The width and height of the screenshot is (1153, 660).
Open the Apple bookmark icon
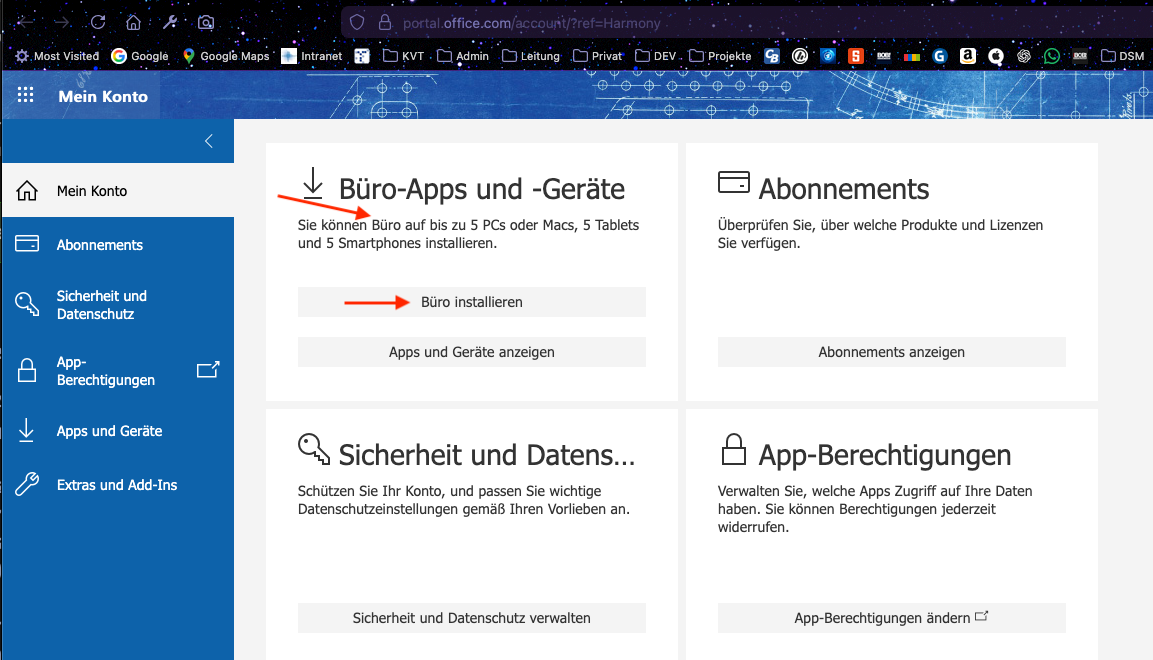996,56
